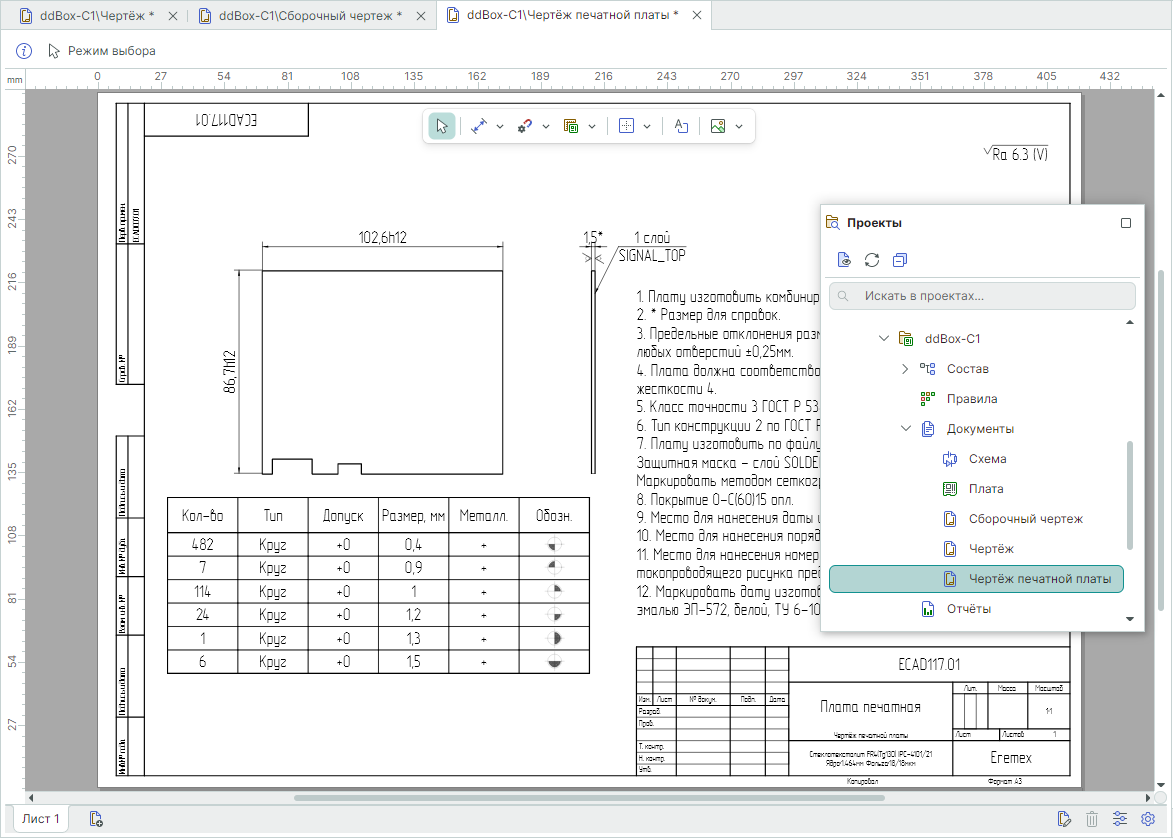Collapse all items in project tree

(x=900, y=260)
